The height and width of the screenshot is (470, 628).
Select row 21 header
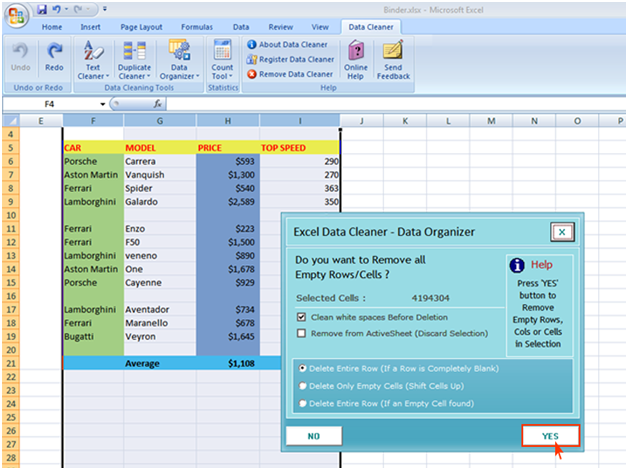[x=11, y=363]
